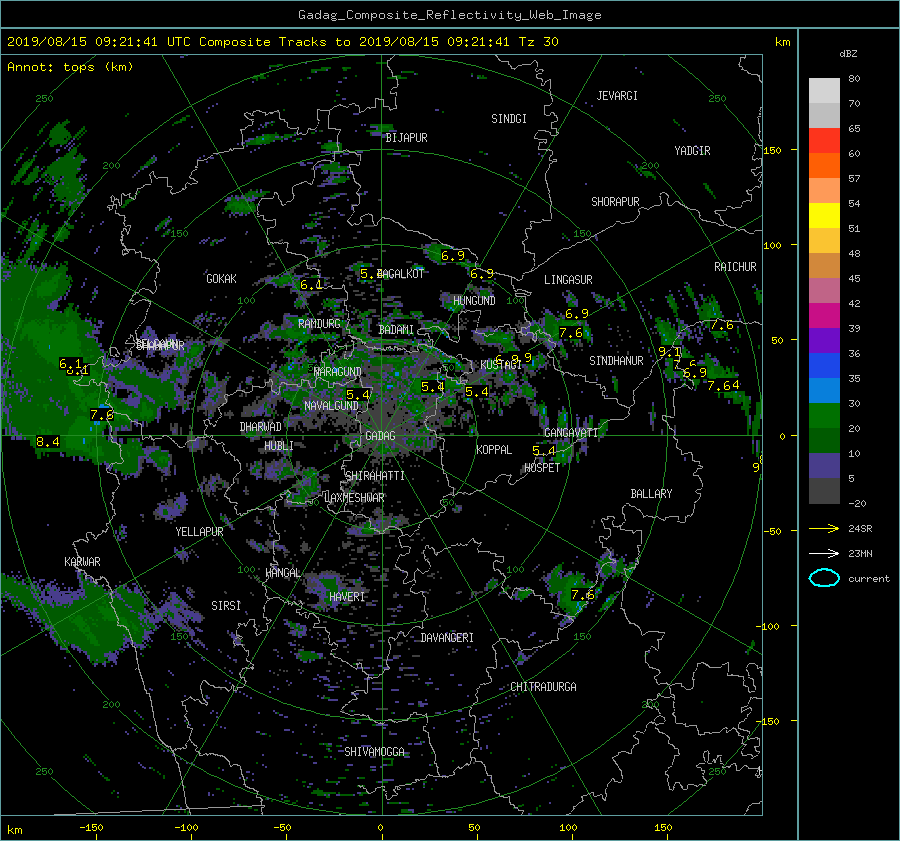Pick the pink 42 dBZ swatch

[824, 290]
